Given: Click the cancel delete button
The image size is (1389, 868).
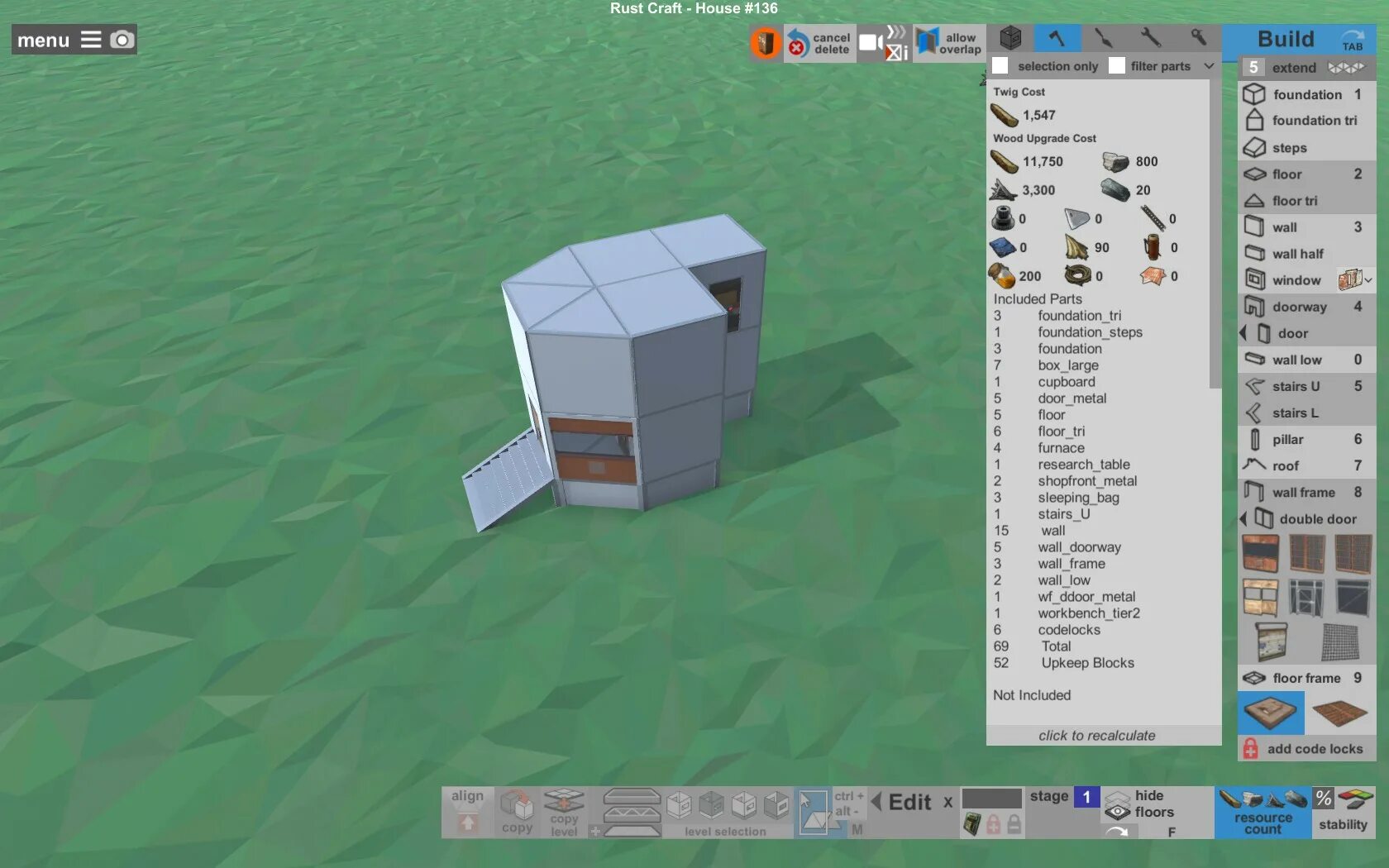Looking at the screenshot, I should (819, 43).
